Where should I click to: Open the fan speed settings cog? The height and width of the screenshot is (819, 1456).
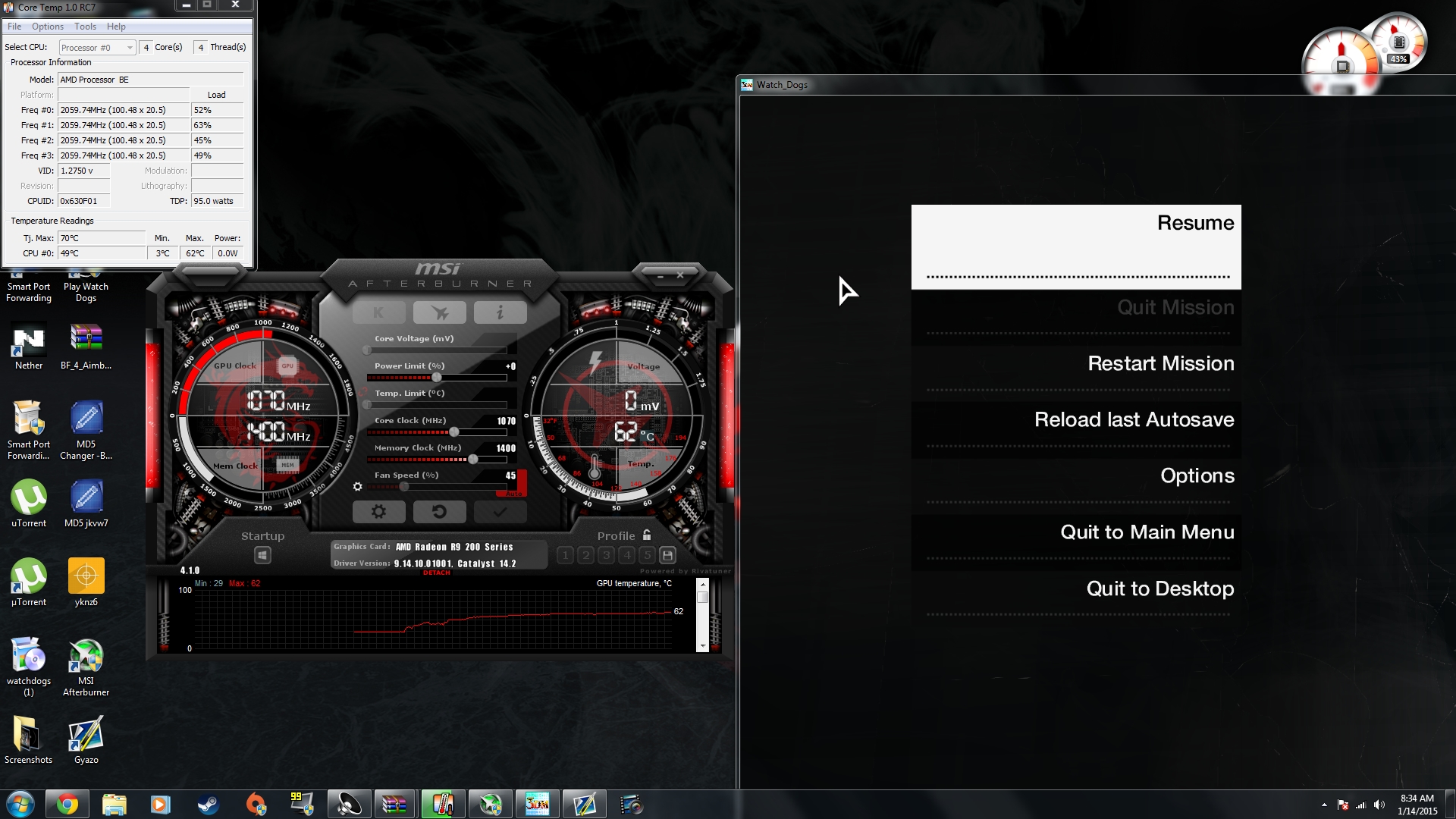tap(358, 487)
